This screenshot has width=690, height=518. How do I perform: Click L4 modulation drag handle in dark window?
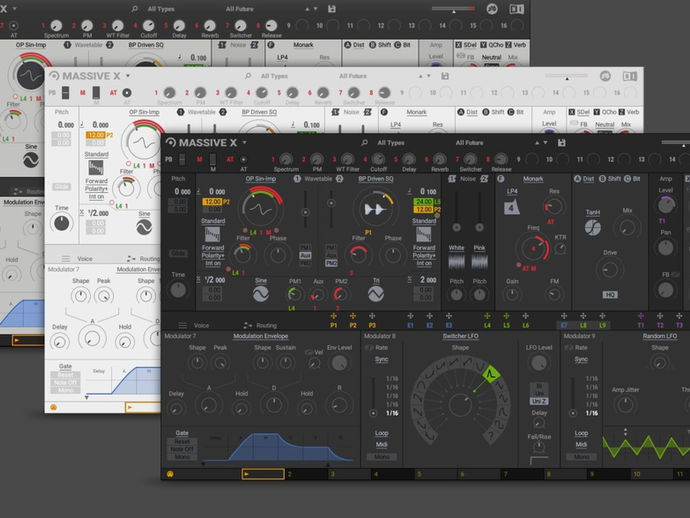487,316
